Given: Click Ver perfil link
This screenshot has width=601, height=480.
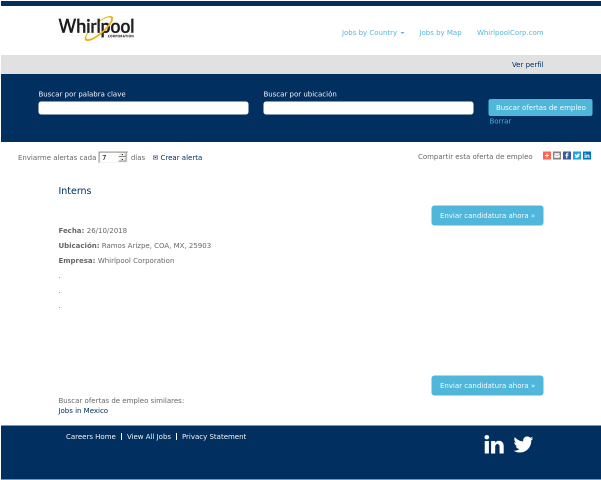Looking at the screenshot, I should [527, 64].
